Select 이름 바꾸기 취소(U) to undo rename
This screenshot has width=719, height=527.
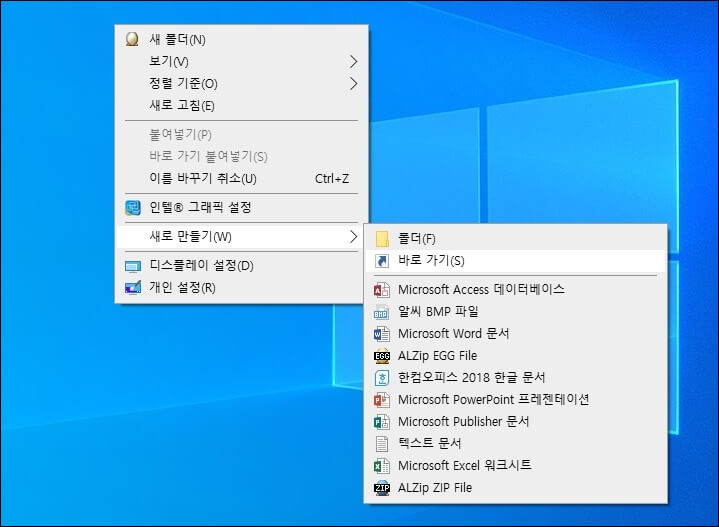click(242, 178)
